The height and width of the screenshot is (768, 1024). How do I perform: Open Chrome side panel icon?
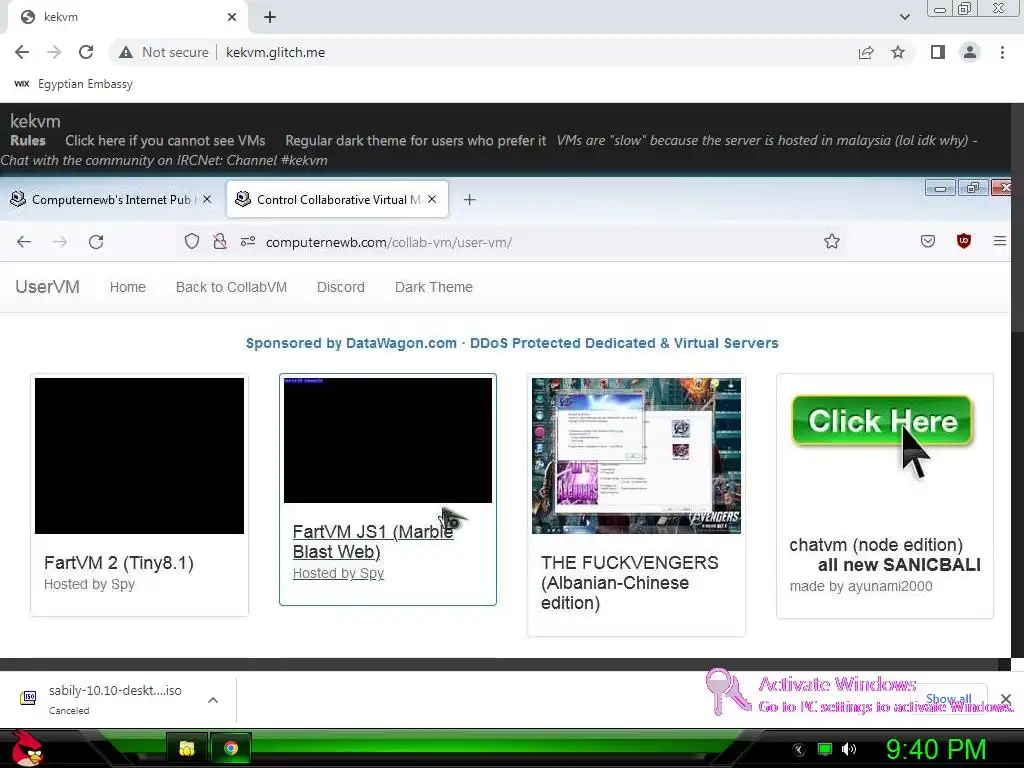(x=938, y=52)
